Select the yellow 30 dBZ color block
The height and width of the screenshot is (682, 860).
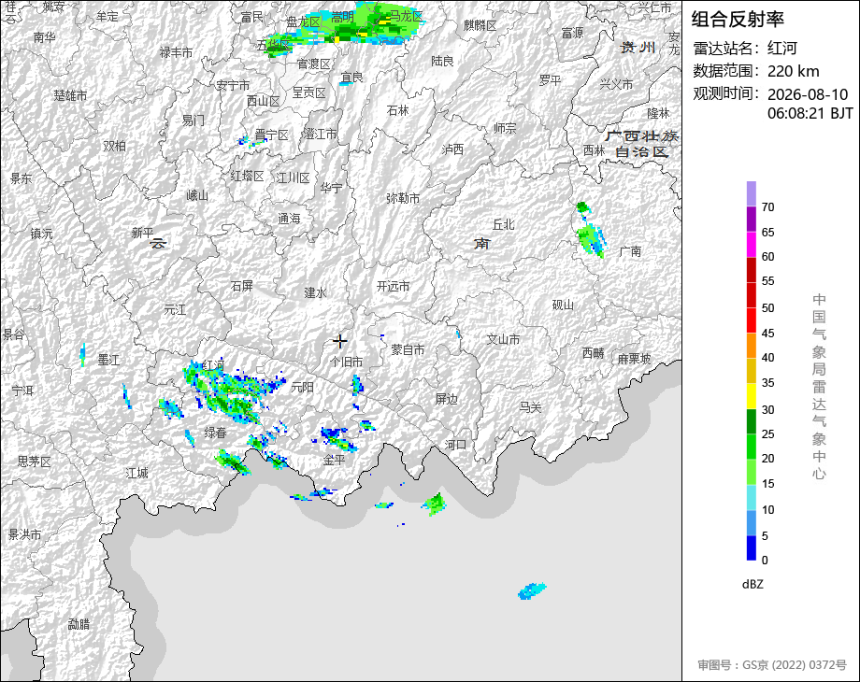751,396
